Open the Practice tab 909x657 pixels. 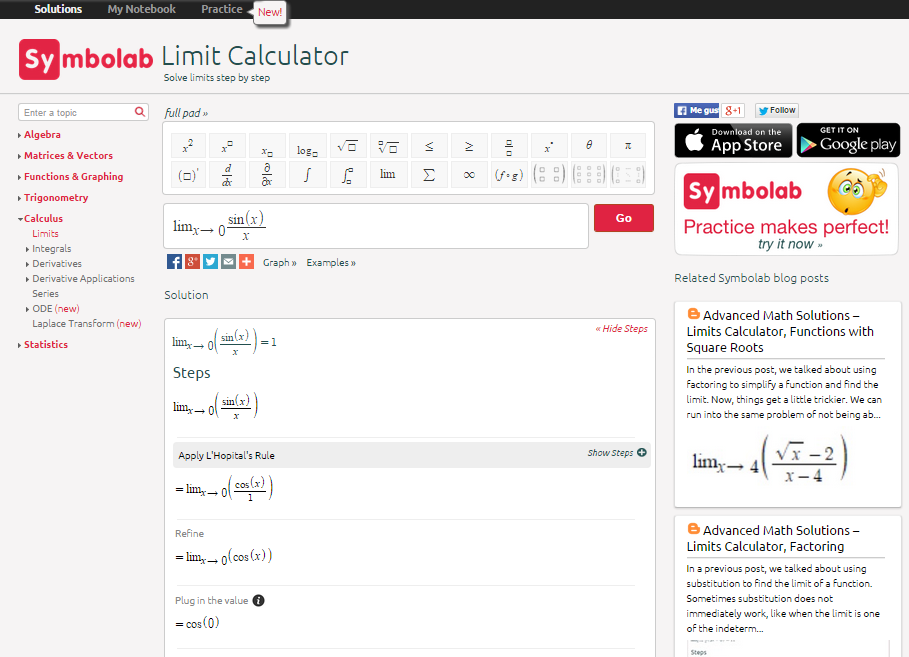pos(221,9)
